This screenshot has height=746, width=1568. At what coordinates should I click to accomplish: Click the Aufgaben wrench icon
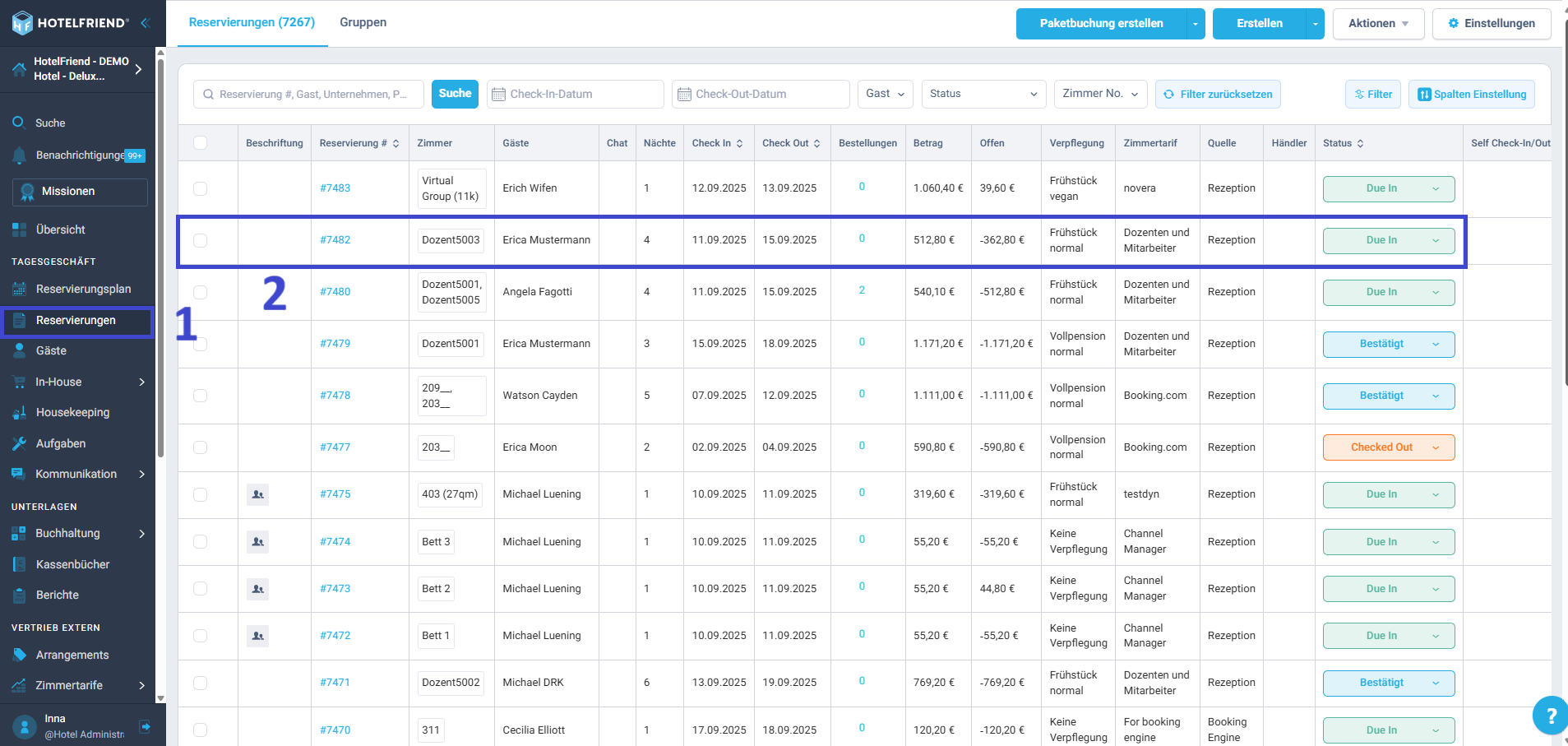[20, 443]
